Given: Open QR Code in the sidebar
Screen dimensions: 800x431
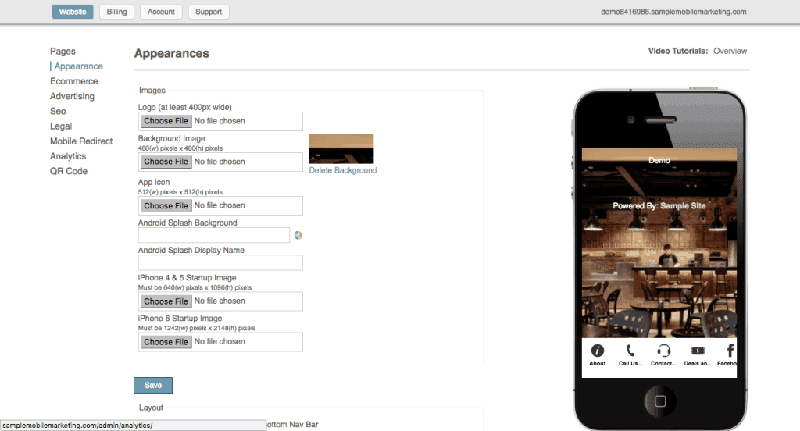Looking at the screenshot, I should pyautogui.click(x=68, y=171).
